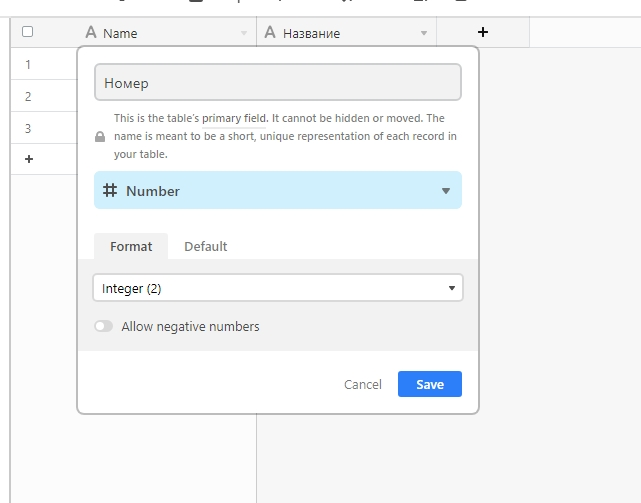641x503 pixels.
Task: Select row number 2
Action: [x=28, y=97]
